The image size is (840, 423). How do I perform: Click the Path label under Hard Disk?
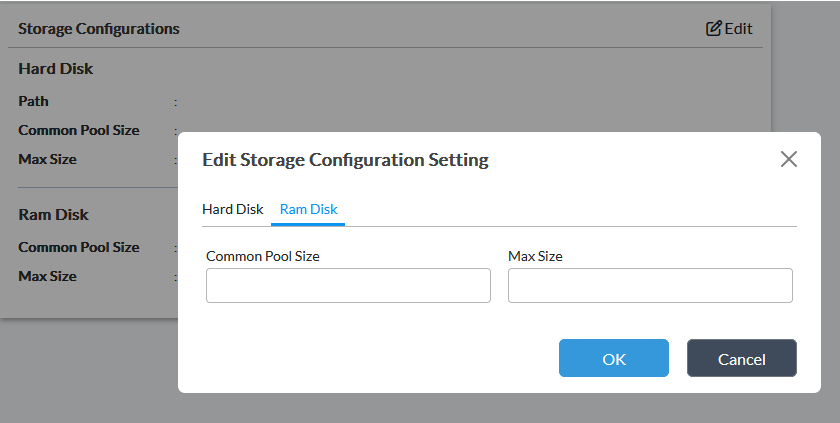pyautogui.click(x=33, y=101)
